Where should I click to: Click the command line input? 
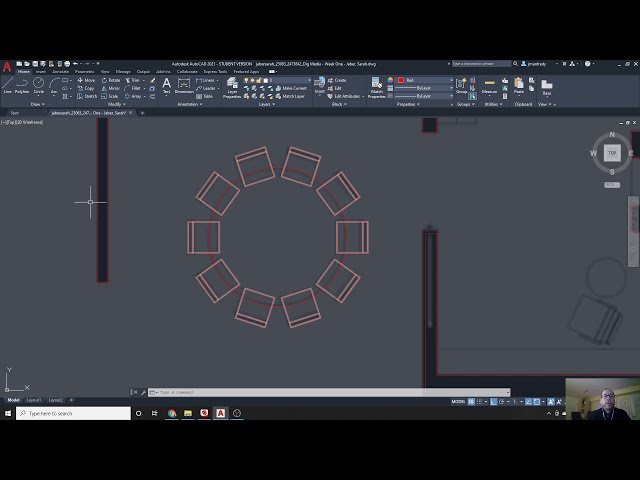tap(329, 393)
